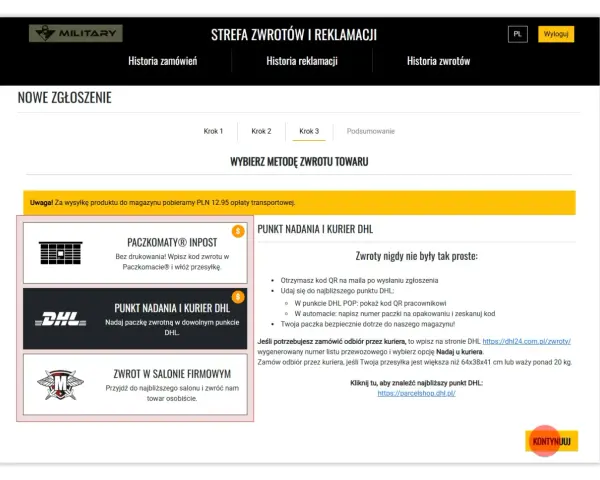
Task: Click paid-option coin badge on DHL card
Action: pos(238,297)
